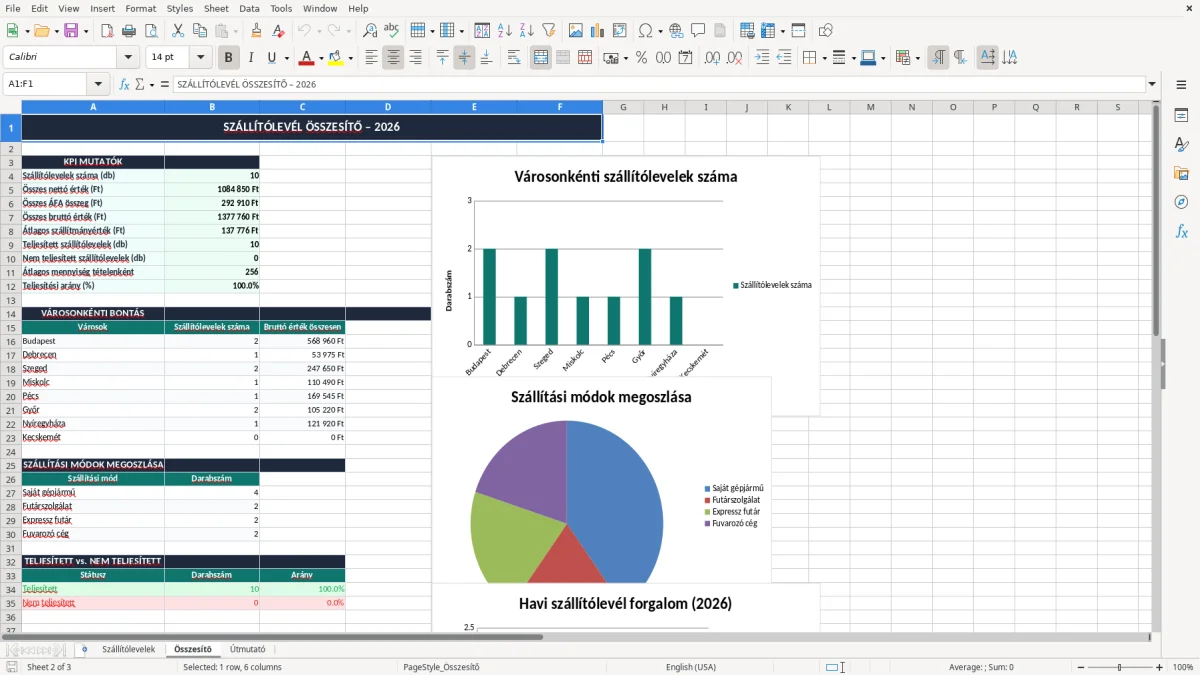Open Find & Replace via the toolbar icon
This screenshot has height=675, width=1200.
370,31
